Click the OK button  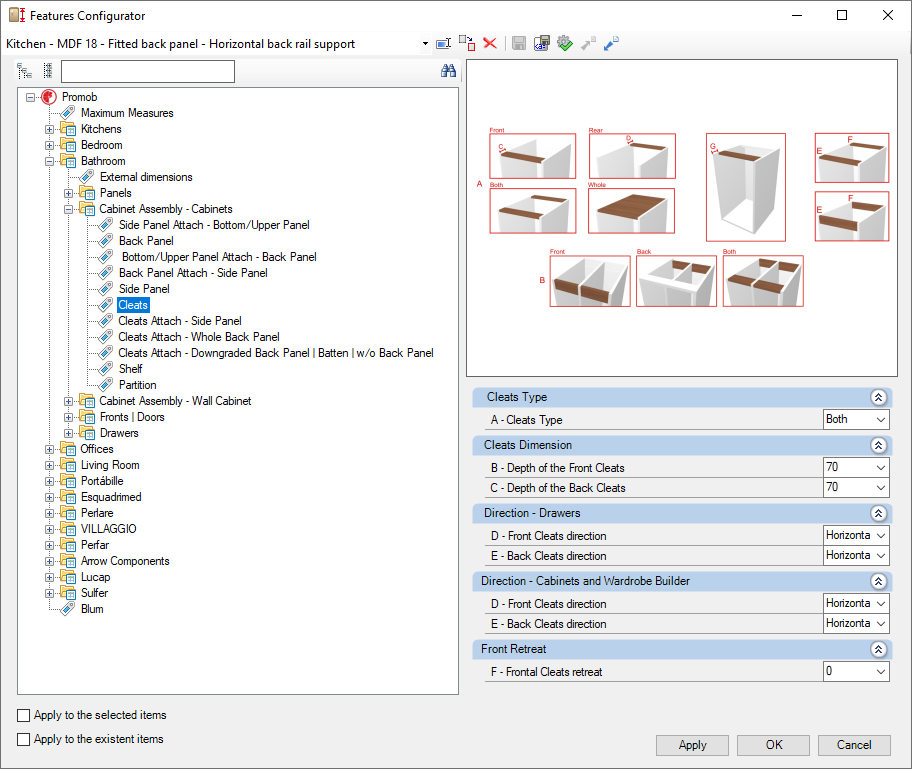click(x=774, y=745)
